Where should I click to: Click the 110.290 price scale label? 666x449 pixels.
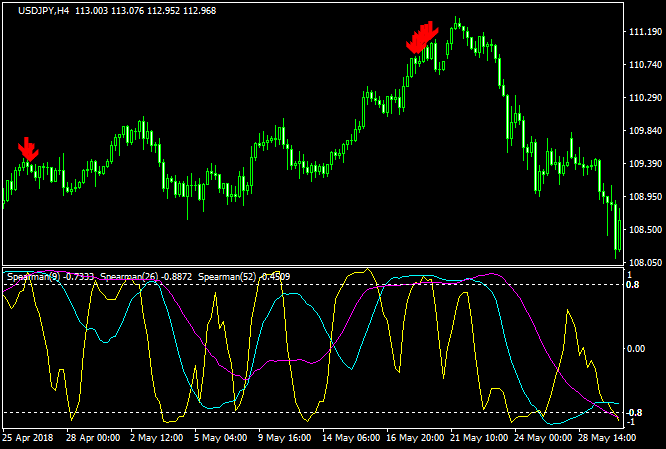[645, 98]
